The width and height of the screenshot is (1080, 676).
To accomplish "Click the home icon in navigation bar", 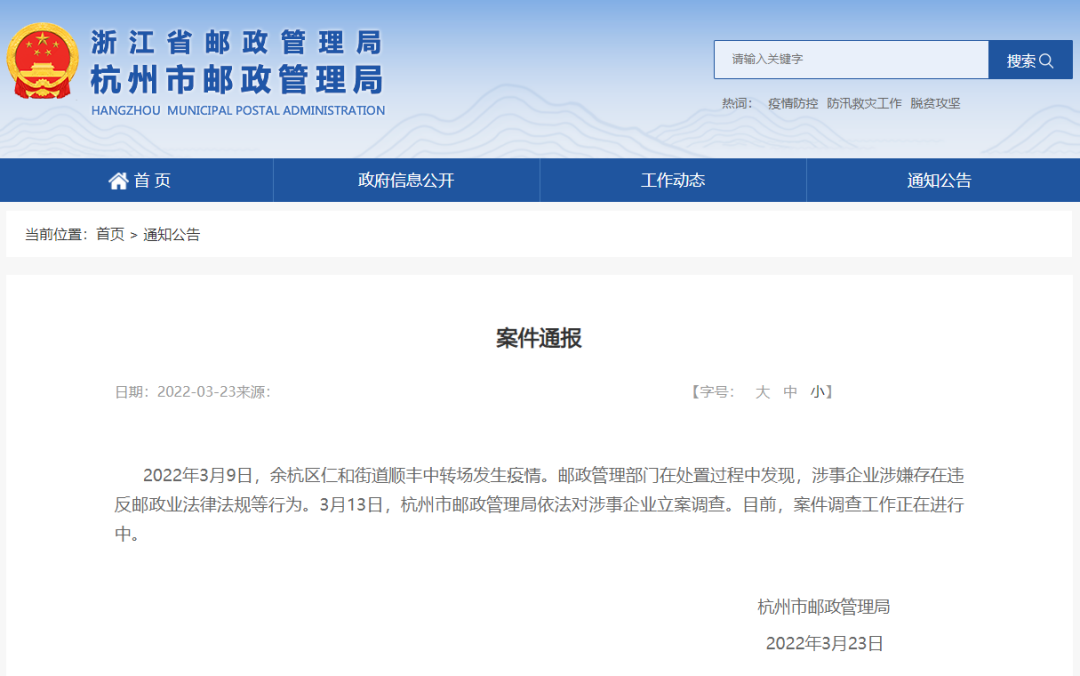I will click(119, 181).
